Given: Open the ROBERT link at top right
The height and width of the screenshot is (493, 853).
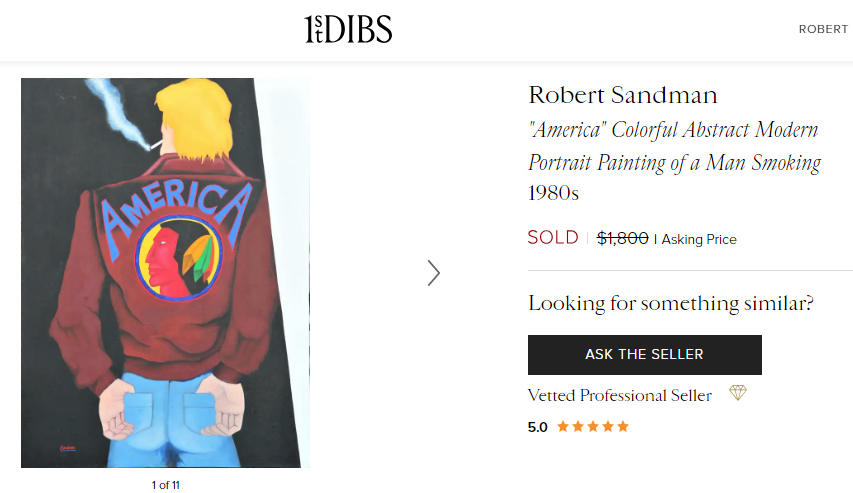Looking at the screenshot, I should [x=823, y=29].
